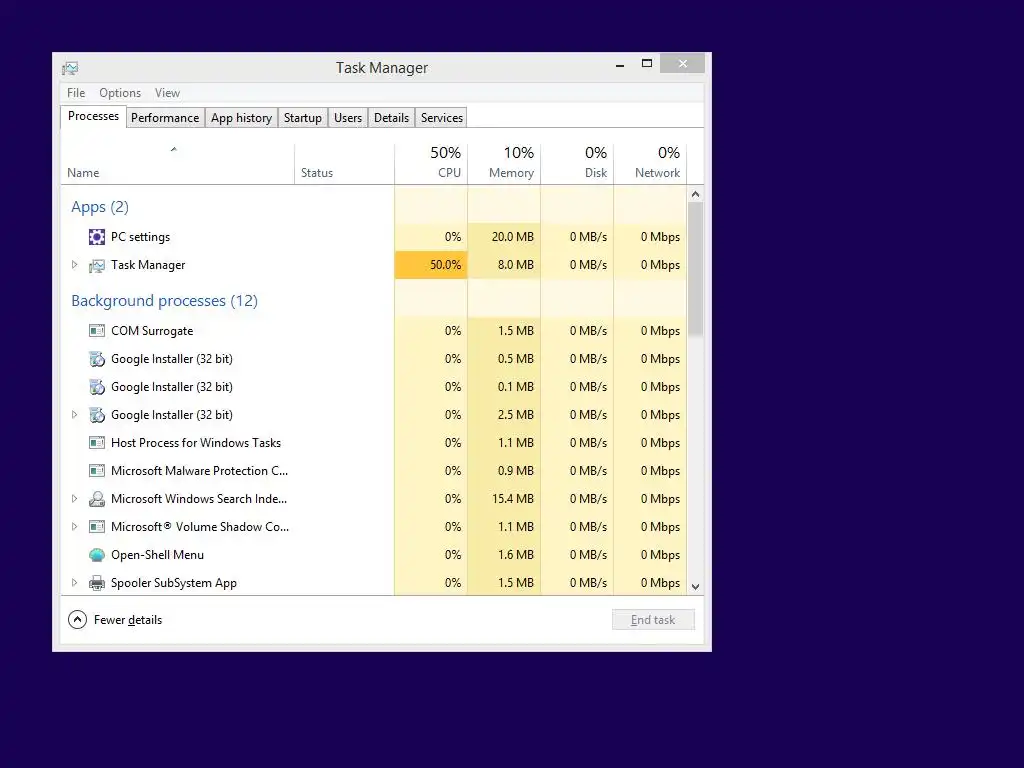Select the Background processes (12) header

(x=165, y=301)
